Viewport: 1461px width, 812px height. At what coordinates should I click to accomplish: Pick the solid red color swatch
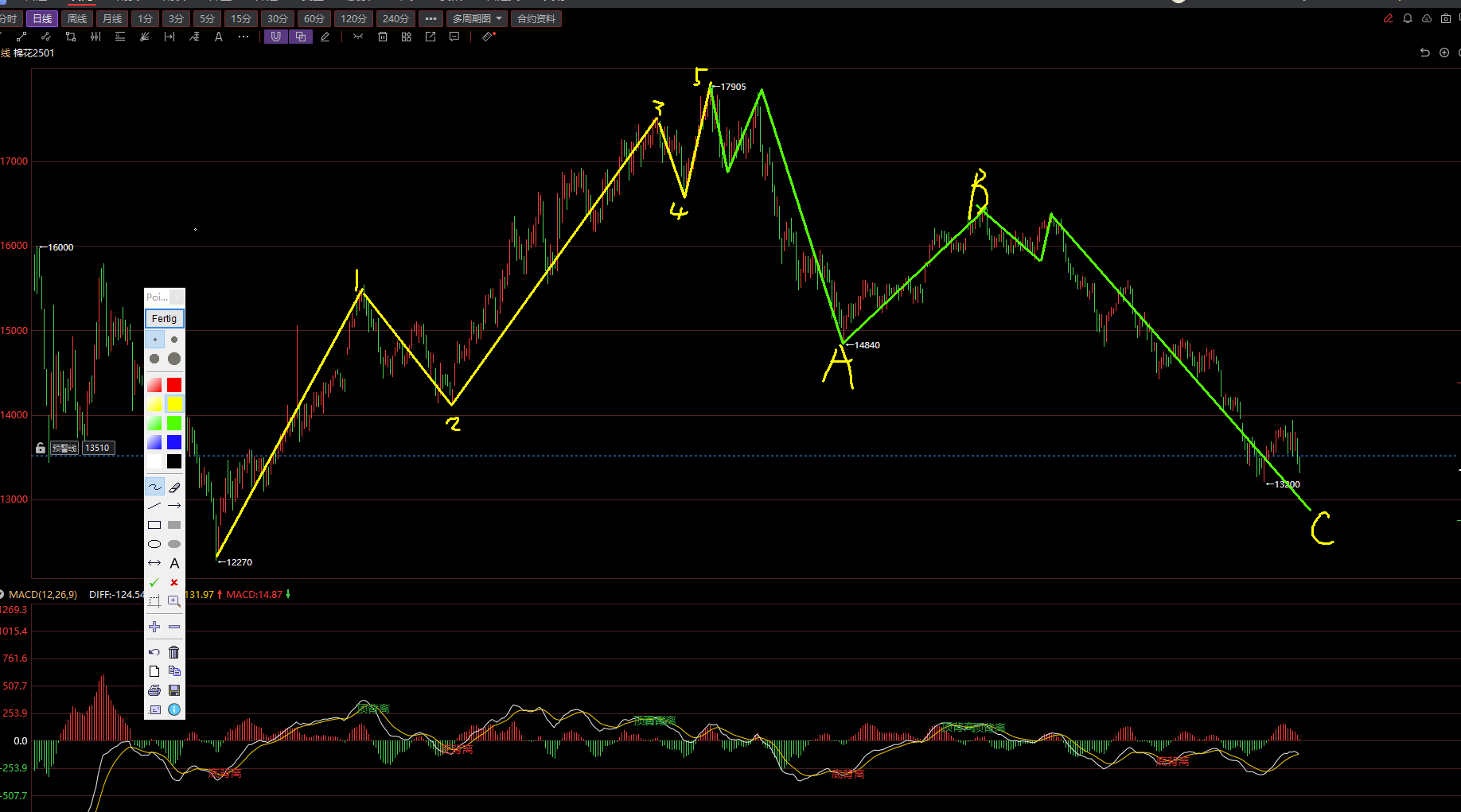pyautogui.click(x=174, y=385)
